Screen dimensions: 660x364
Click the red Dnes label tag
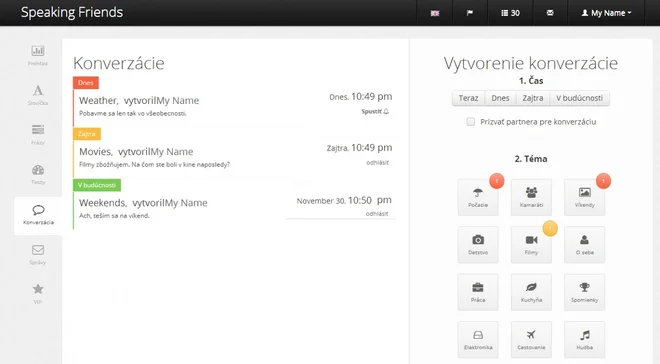click(x=86, y=83)
